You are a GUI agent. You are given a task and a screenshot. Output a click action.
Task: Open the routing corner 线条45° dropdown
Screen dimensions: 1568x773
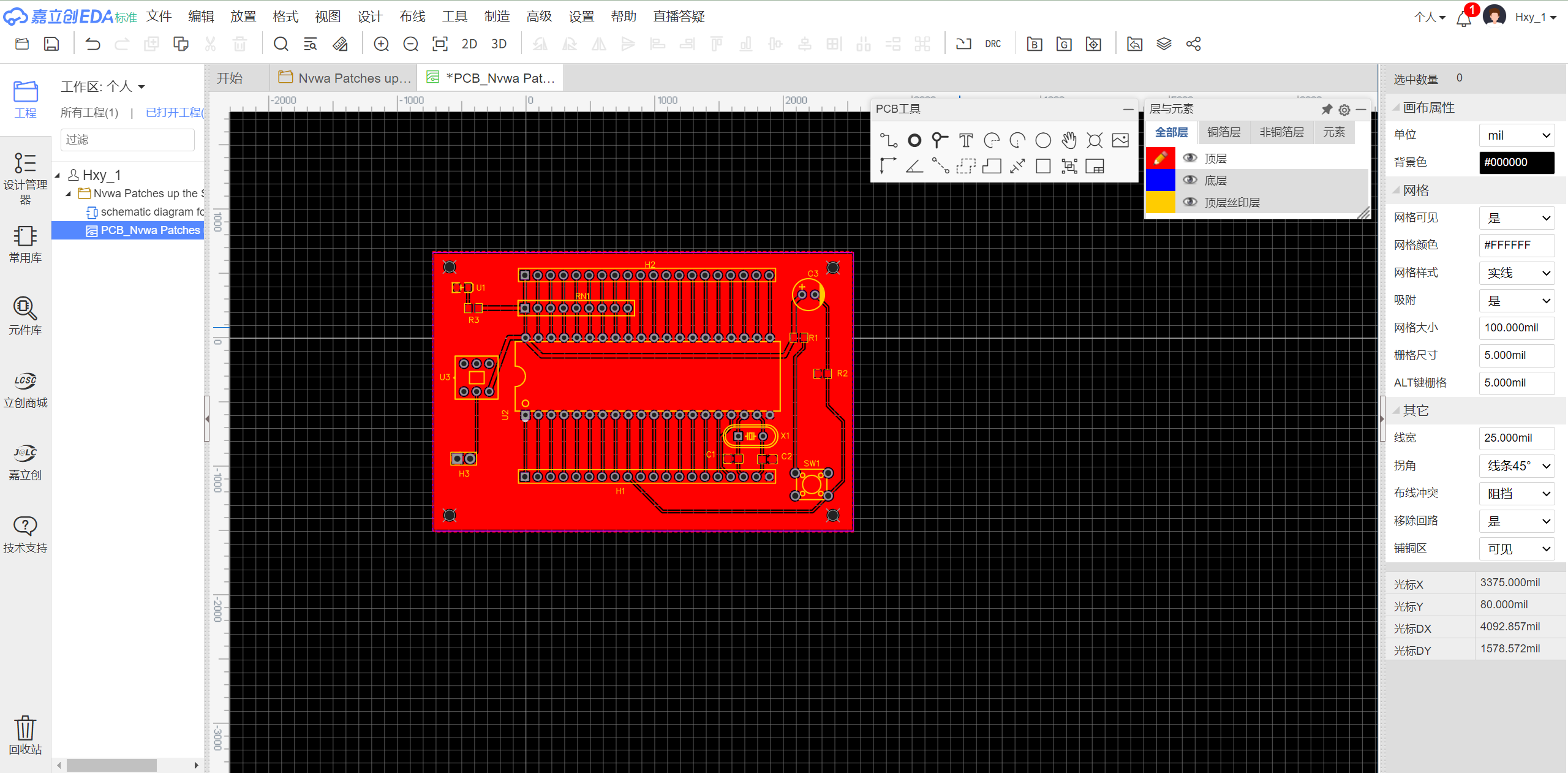pos(1517,466)
